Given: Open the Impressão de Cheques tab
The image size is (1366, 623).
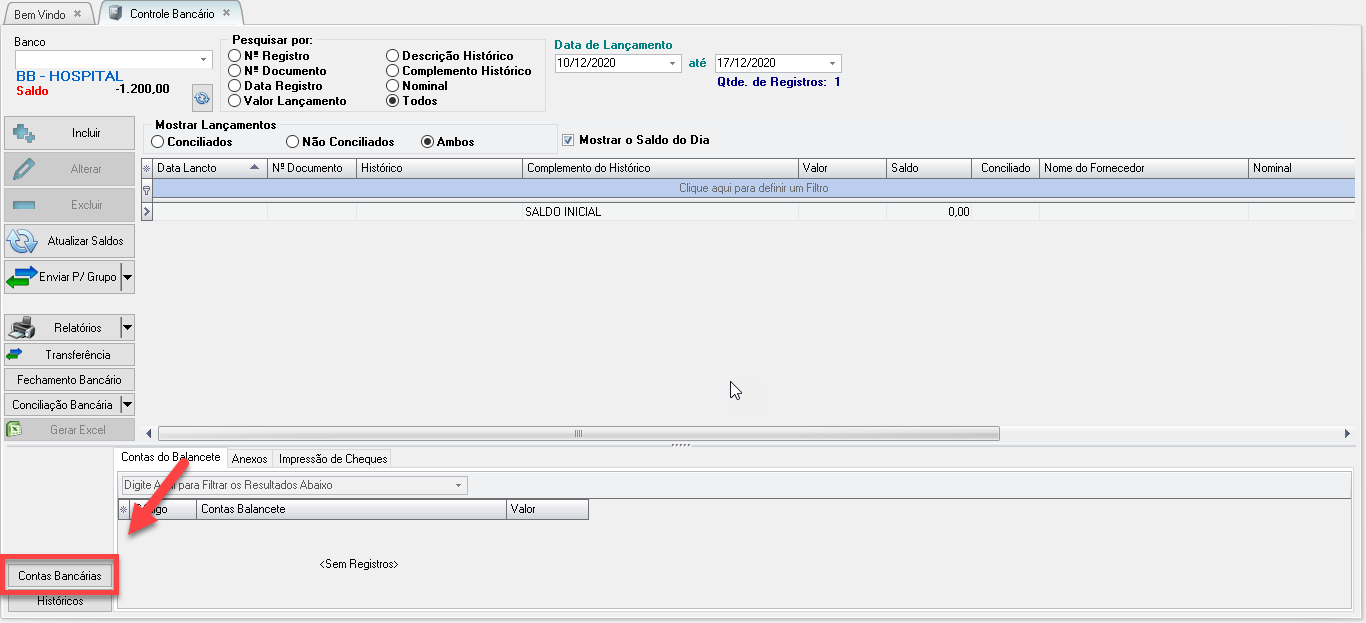Looking at the screenshot, I should click(332, 459).
